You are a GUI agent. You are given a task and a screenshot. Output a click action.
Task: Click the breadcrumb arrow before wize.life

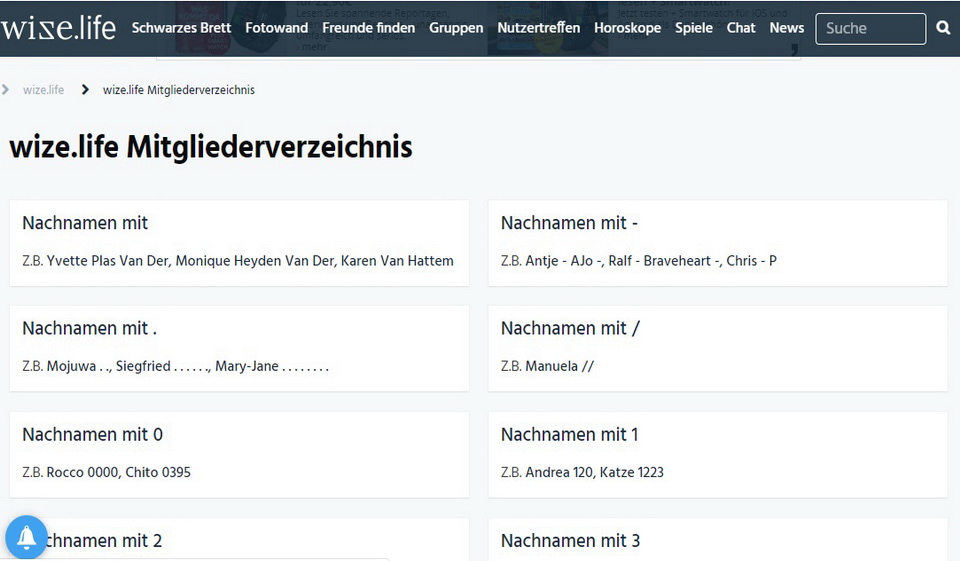tap(6, 90)
